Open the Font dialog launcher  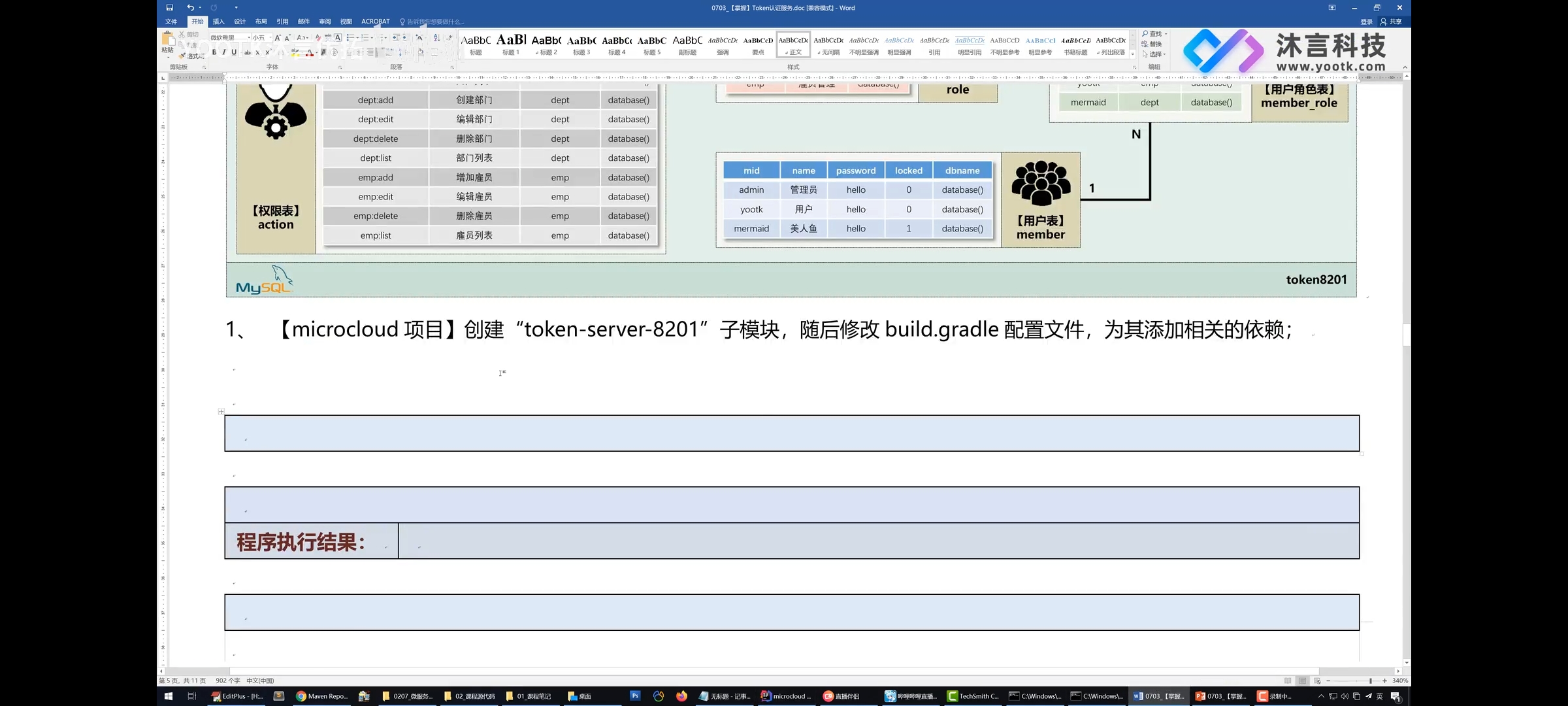point(340,67)
